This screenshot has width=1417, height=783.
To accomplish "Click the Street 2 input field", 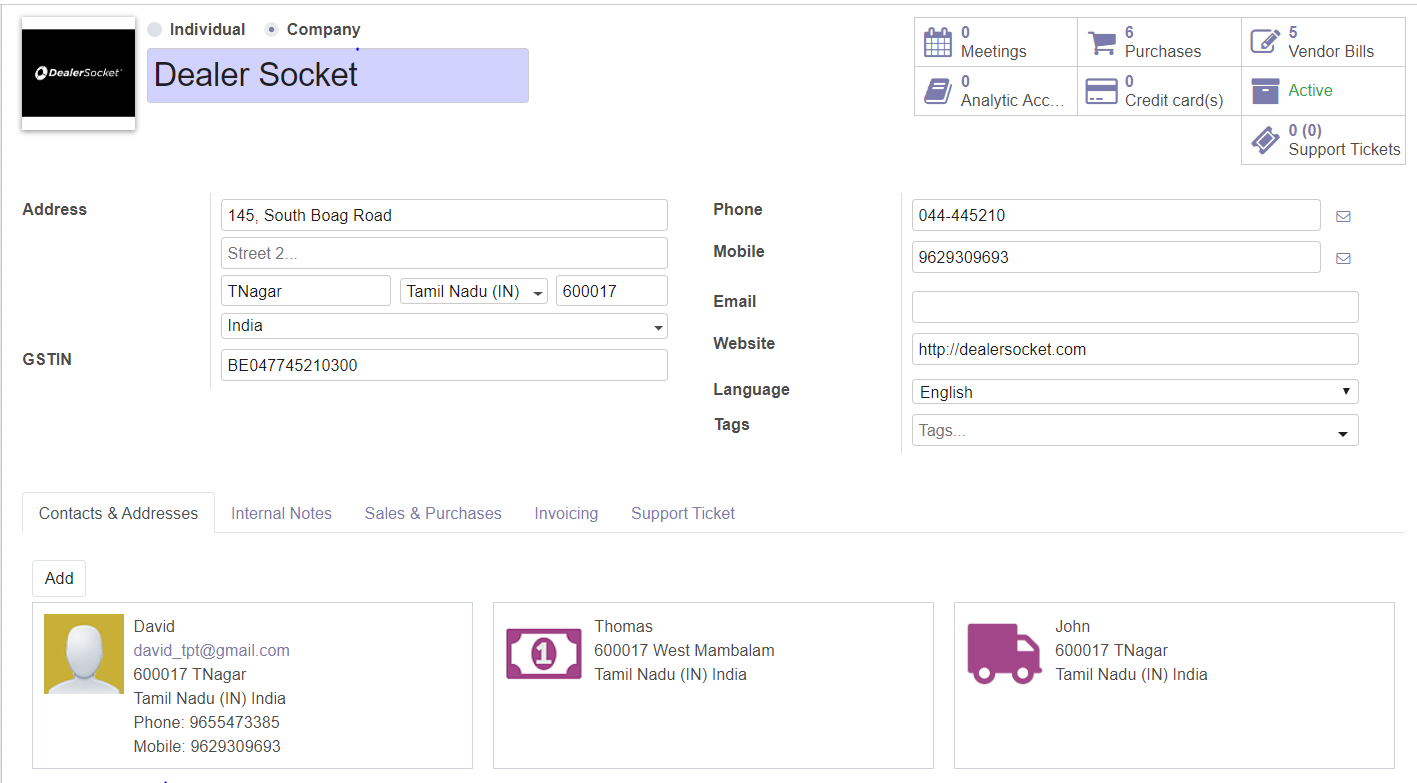I will (x=444, y=253).
